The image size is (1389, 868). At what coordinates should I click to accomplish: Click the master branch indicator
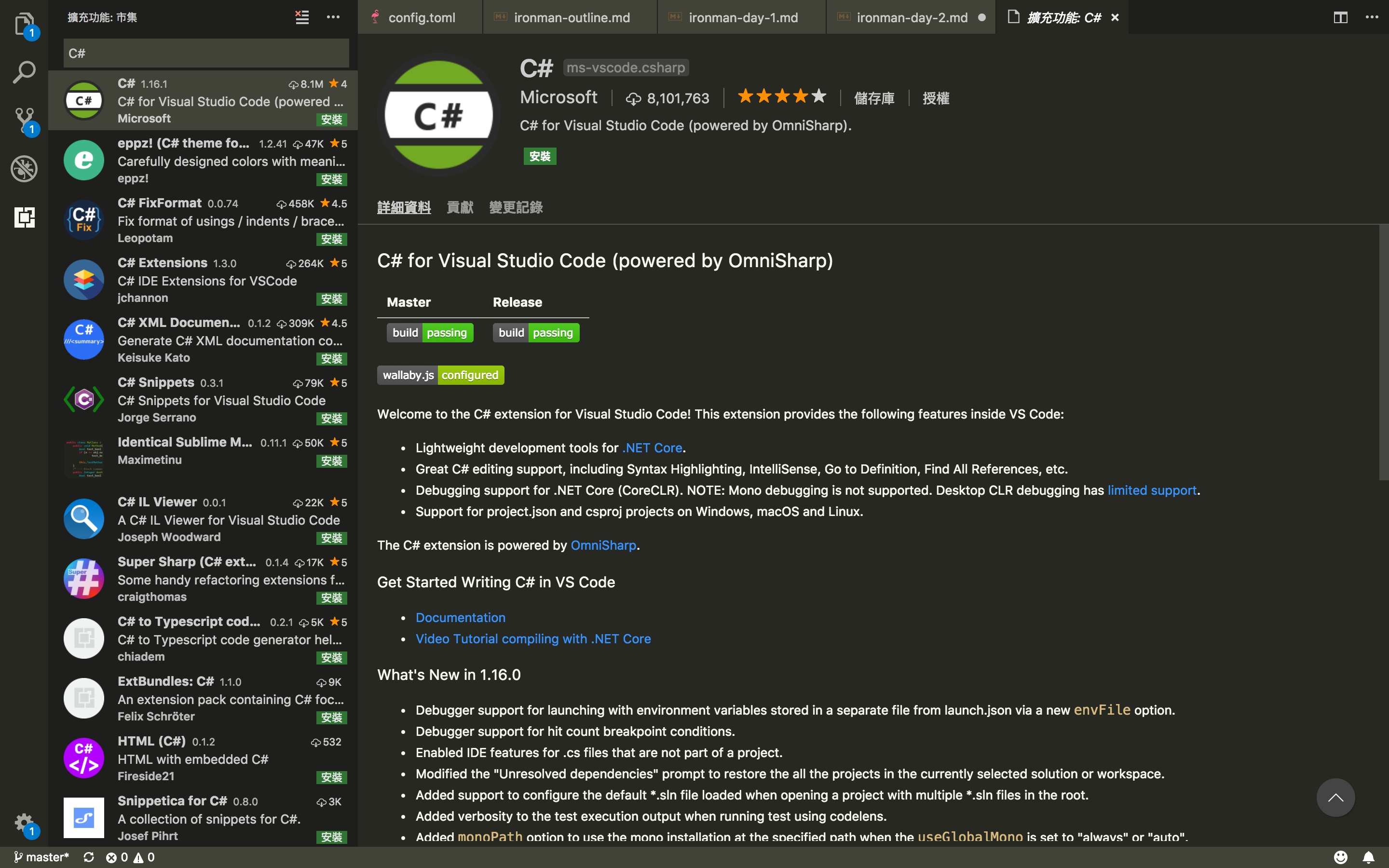(x=41, y=857)
